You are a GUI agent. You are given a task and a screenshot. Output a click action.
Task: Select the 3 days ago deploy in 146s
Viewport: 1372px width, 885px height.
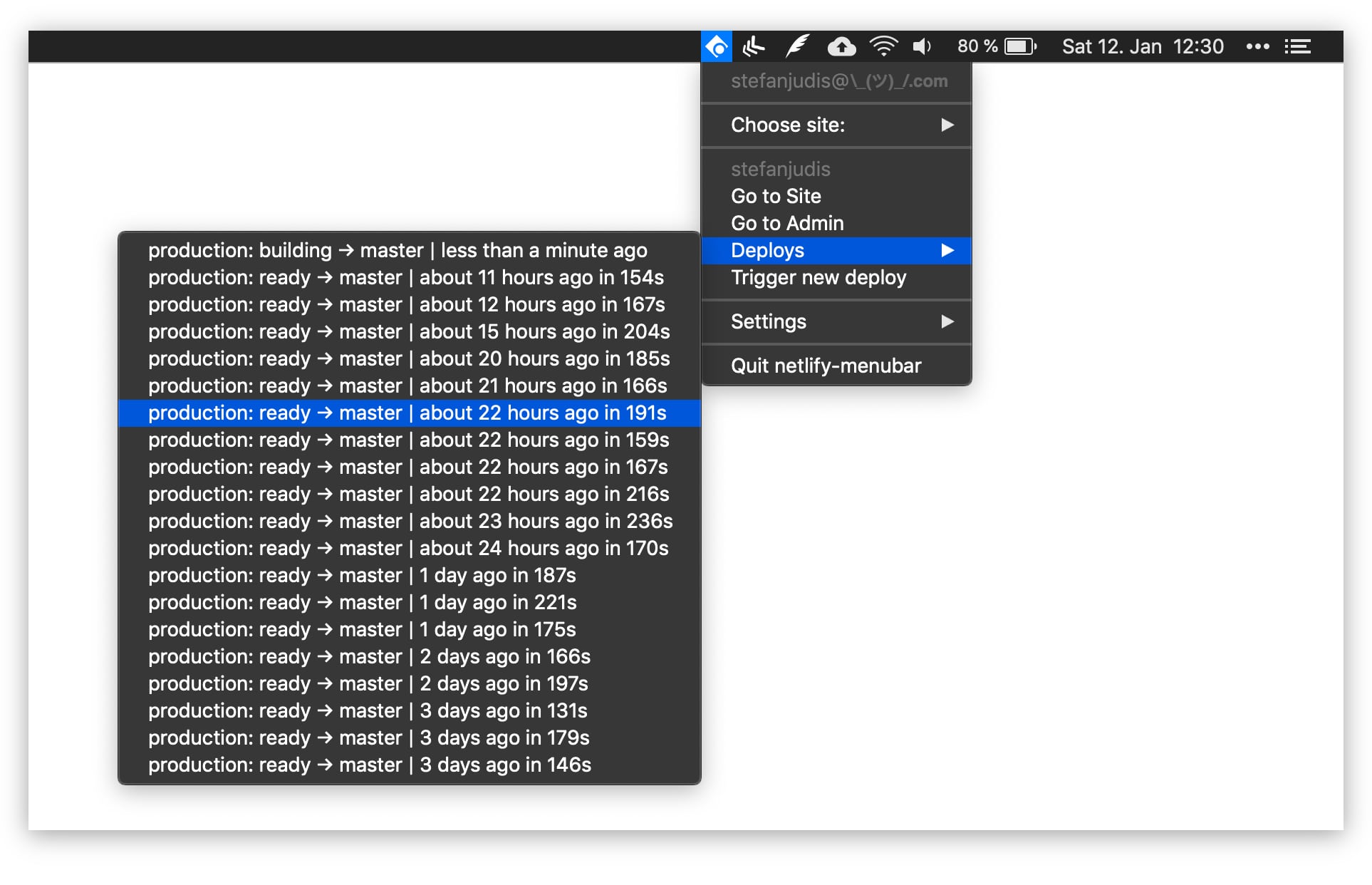tap(369, 765)
